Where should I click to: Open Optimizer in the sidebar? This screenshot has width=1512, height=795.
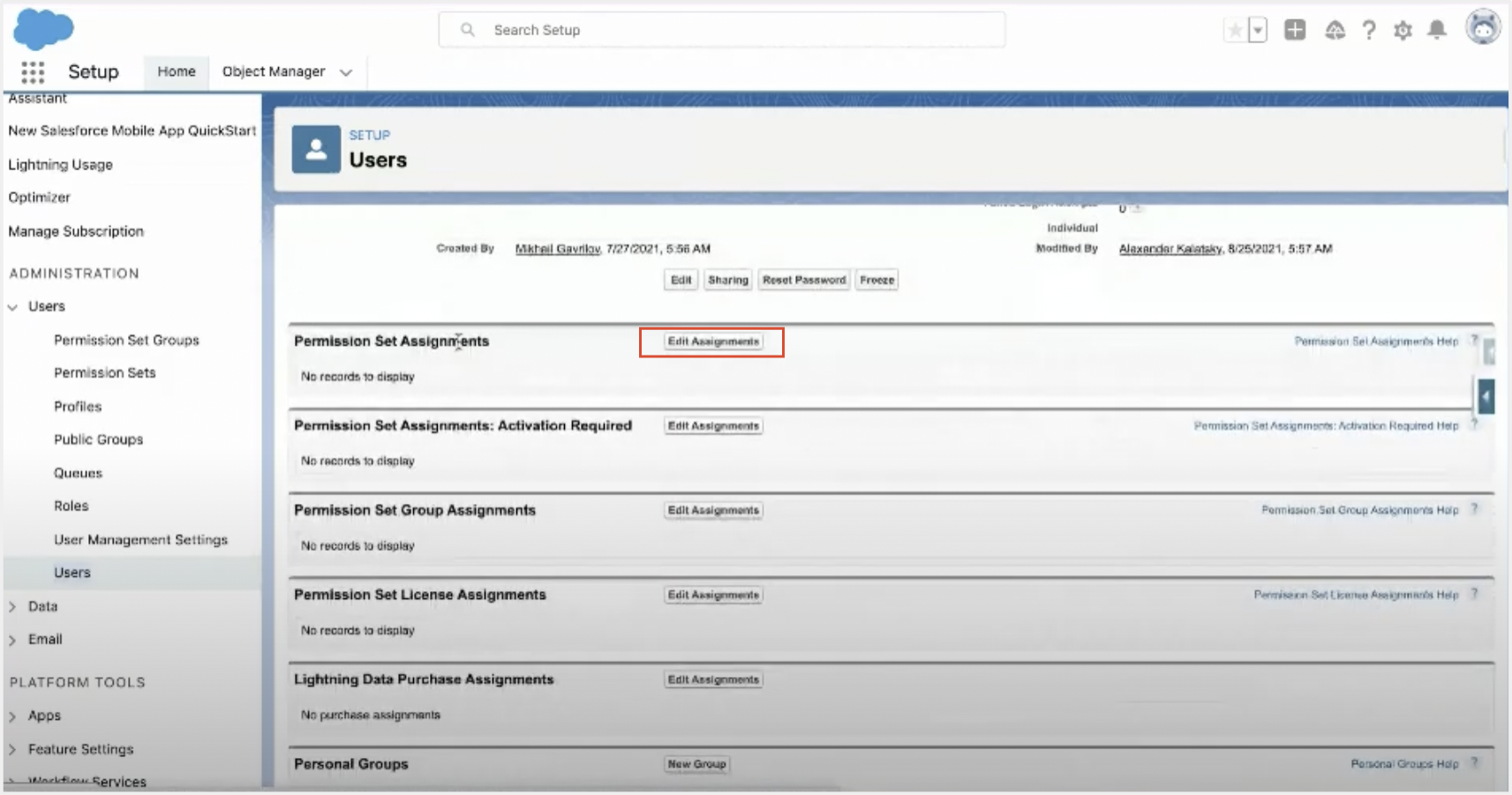tap(39, 198)
